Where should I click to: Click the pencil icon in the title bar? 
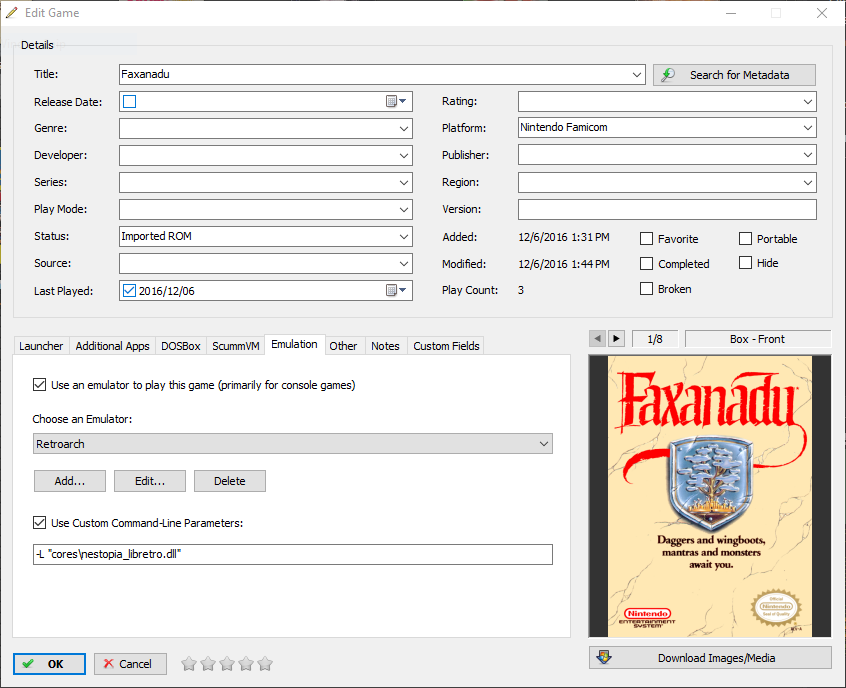(x=11, y=12)
